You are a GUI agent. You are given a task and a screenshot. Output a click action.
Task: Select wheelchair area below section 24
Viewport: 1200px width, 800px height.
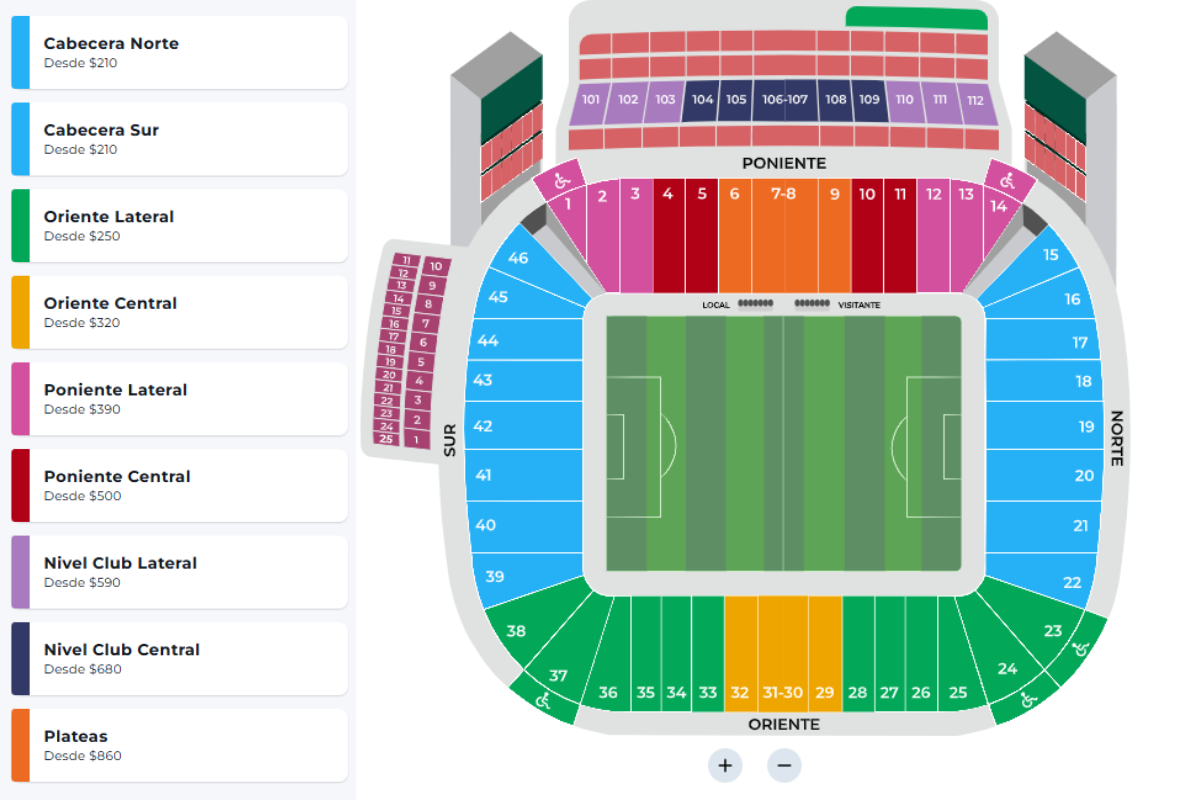pos(1030,699)
